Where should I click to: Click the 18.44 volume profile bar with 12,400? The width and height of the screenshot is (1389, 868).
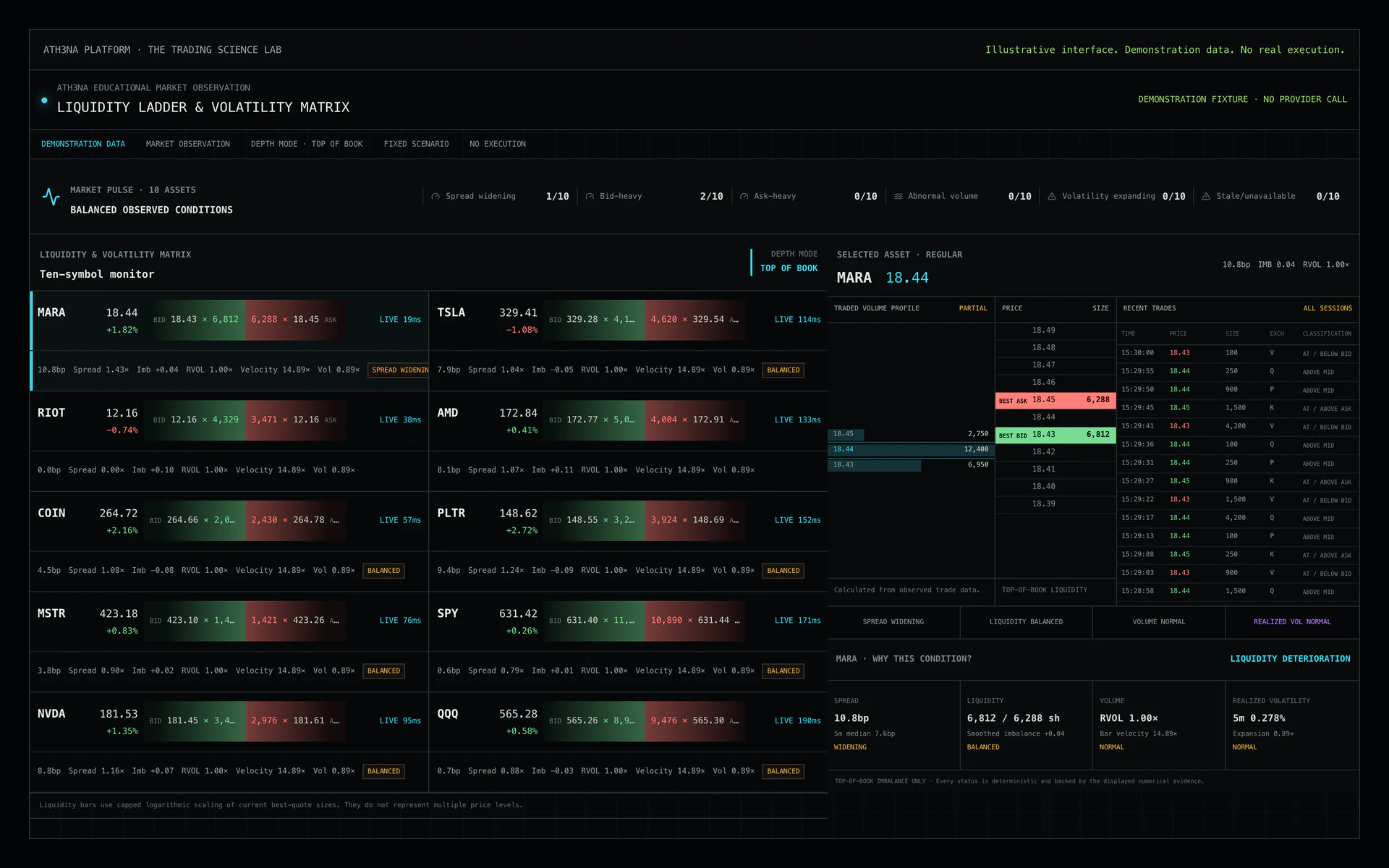[x=910, y=450]
